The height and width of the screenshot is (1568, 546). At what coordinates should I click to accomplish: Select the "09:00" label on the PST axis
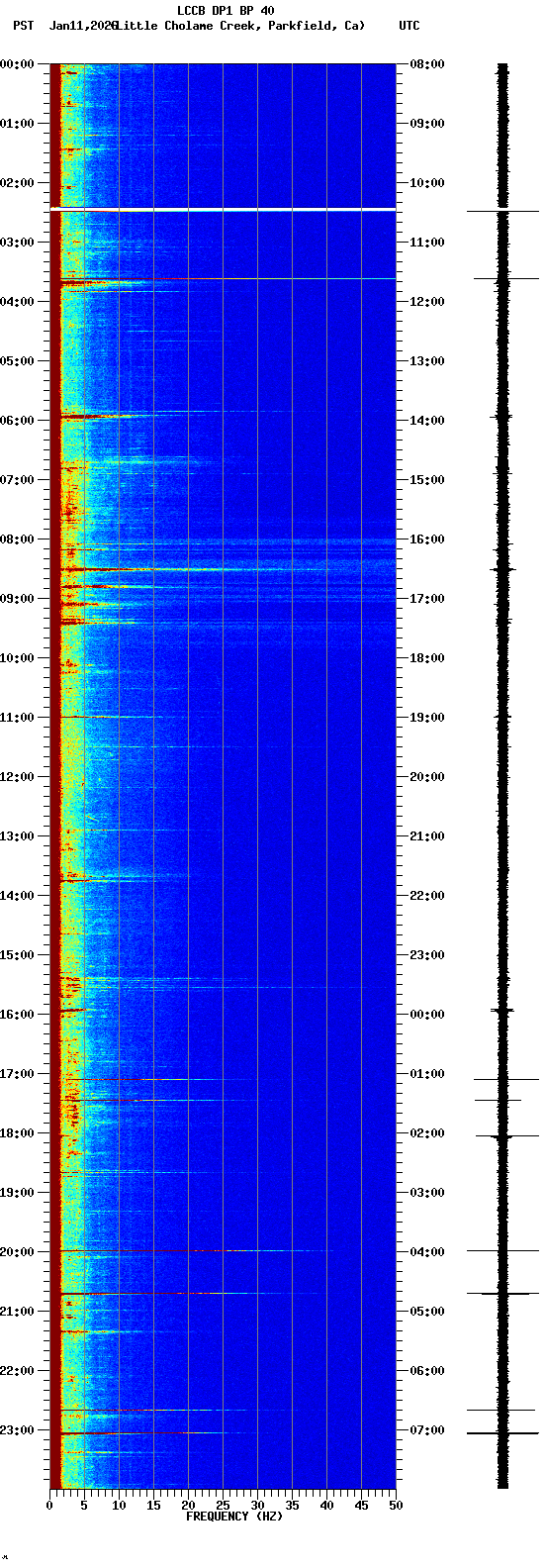(17, 599)
